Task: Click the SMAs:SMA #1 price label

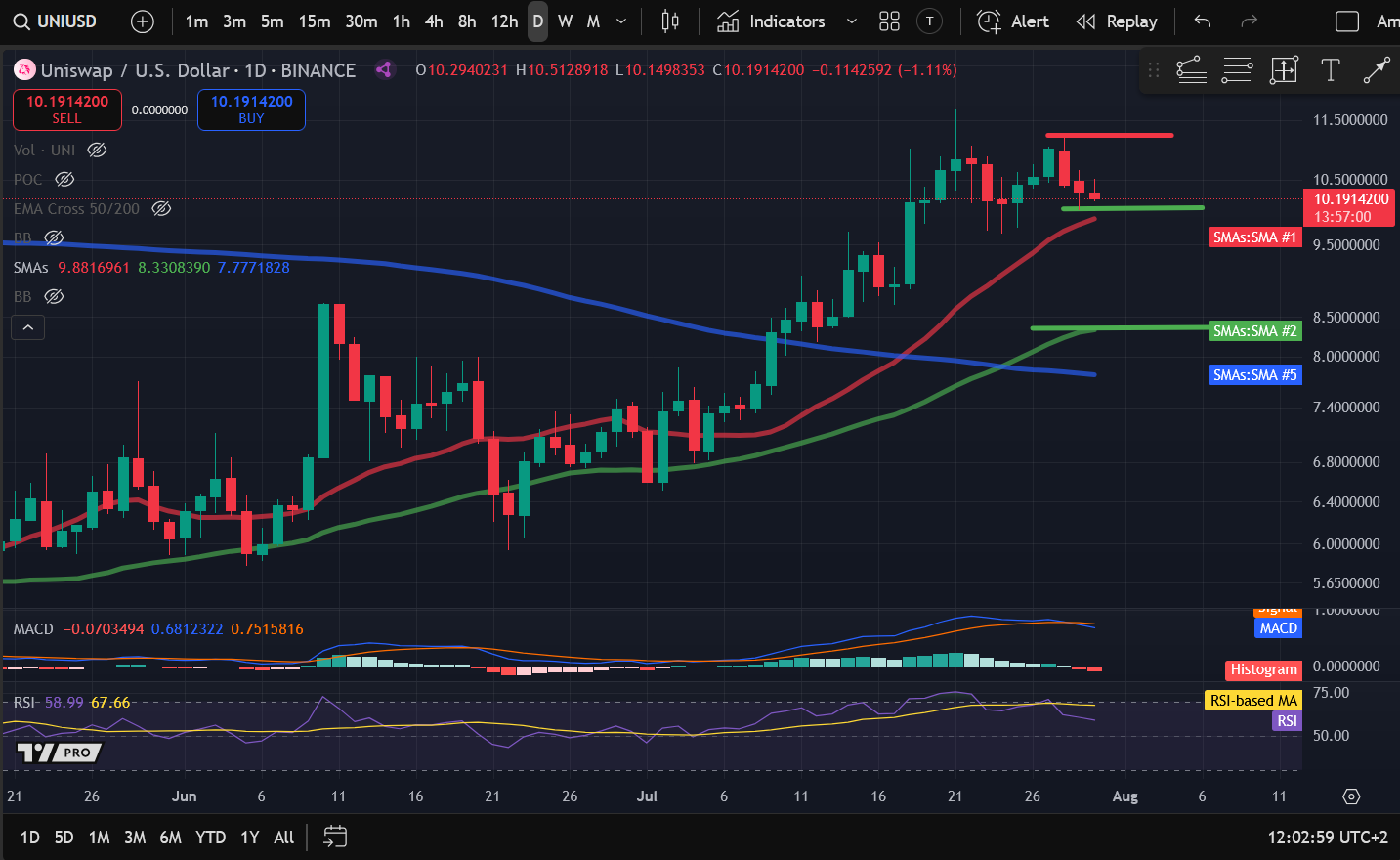Action: [1254, 237]
